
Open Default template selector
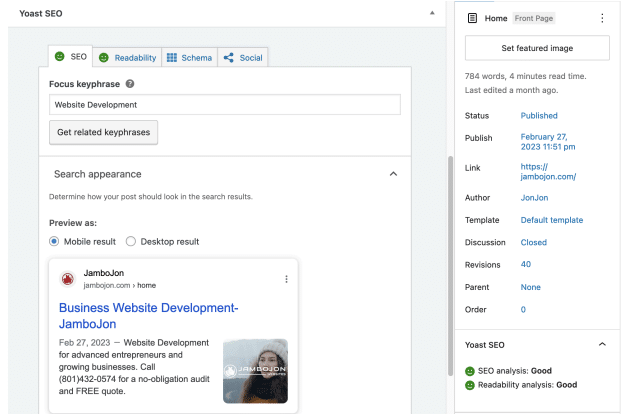552,220
